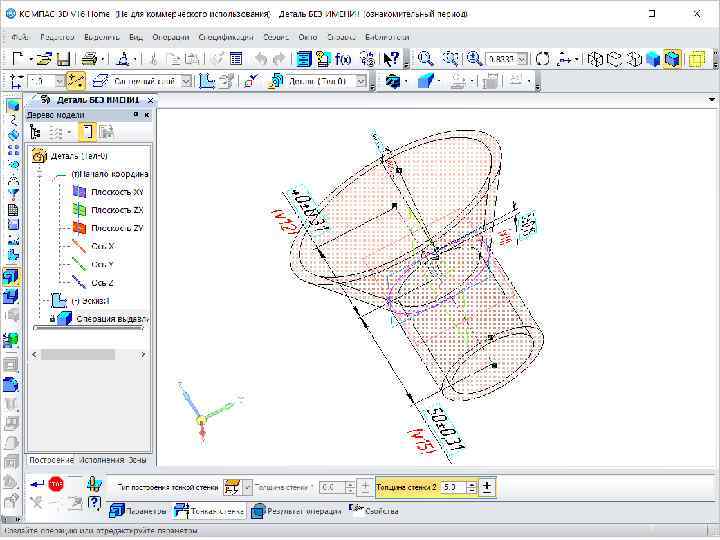Select the Плоскость XY plane in tree
The image size is (720, 540).
116,192
